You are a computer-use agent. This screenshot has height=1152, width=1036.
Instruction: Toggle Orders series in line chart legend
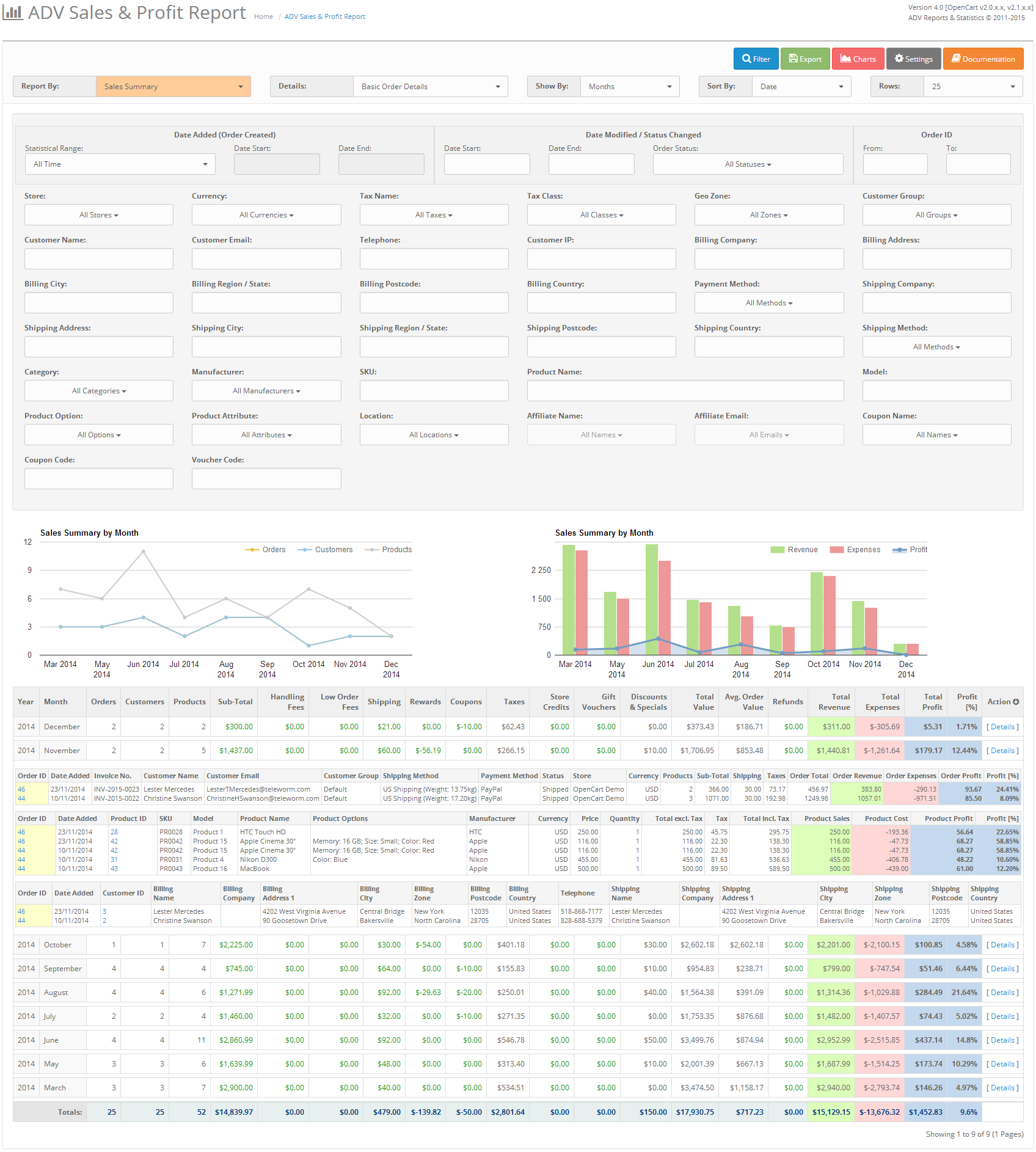266,550
